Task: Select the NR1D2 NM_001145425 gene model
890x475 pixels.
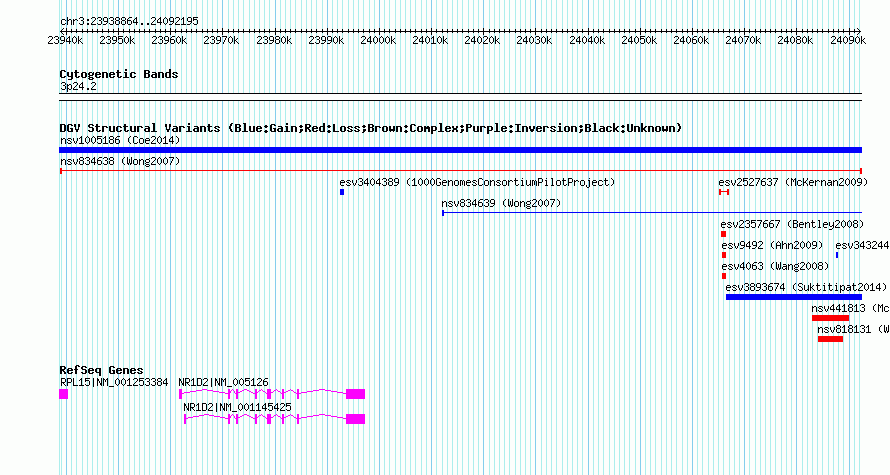Action: [274, 419]
